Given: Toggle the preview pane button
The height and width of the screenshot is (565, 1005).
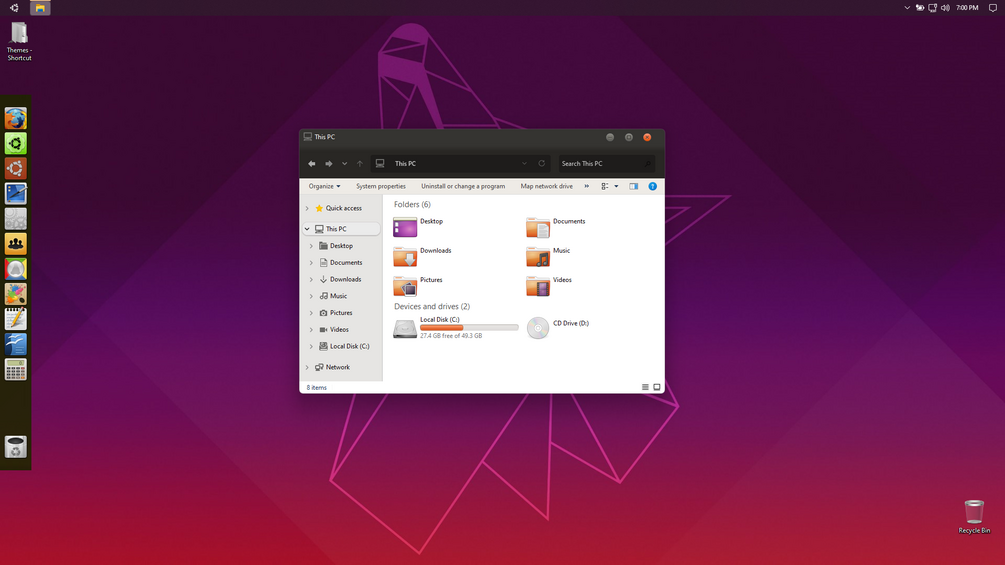Looking at the screenshot, I should [x=633, y=186].
